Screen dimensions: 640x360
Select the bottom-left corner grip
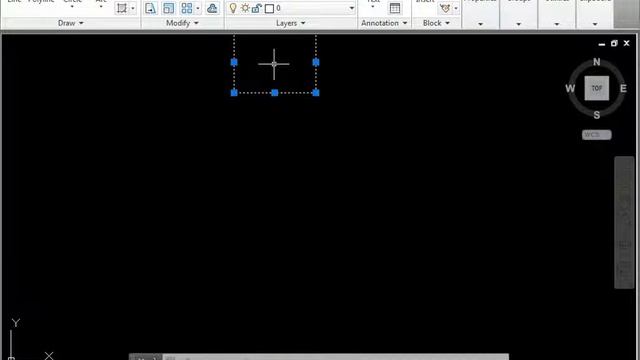(234, 93)
